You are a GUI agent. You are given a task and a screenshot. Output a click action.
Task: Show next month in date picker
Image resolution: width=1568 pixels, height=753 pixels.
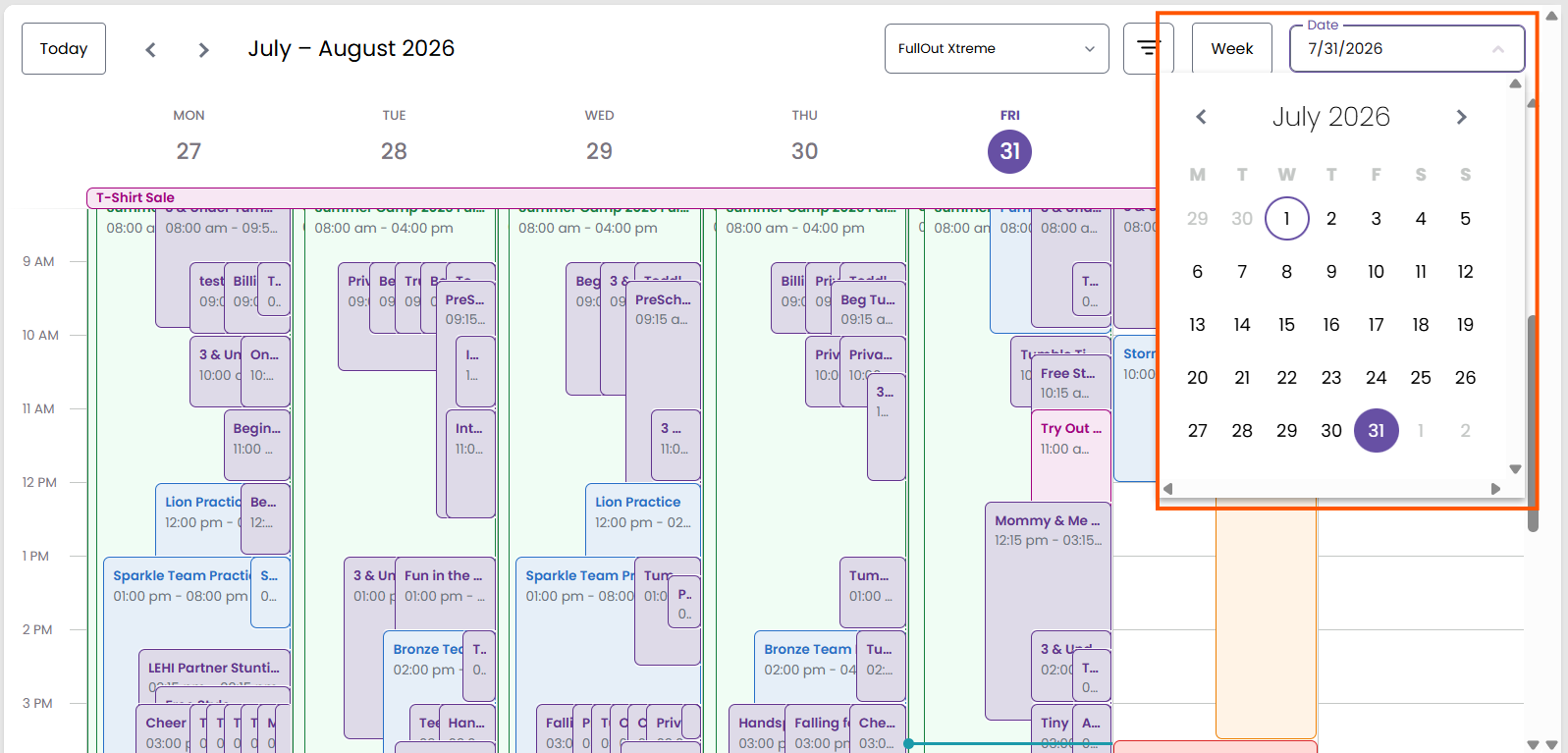point(1461,117)
